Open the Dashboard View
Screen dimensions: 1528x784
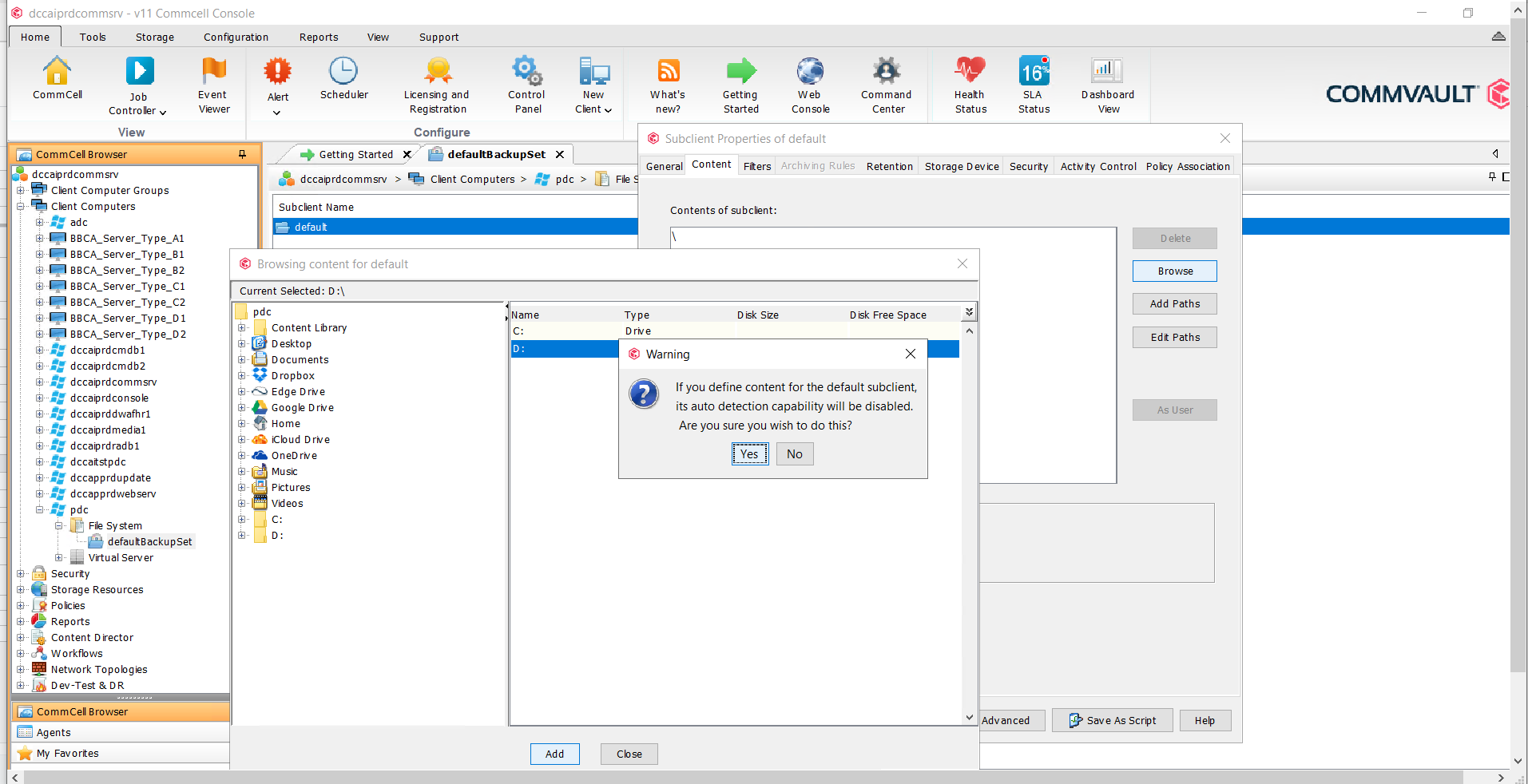1108,85
